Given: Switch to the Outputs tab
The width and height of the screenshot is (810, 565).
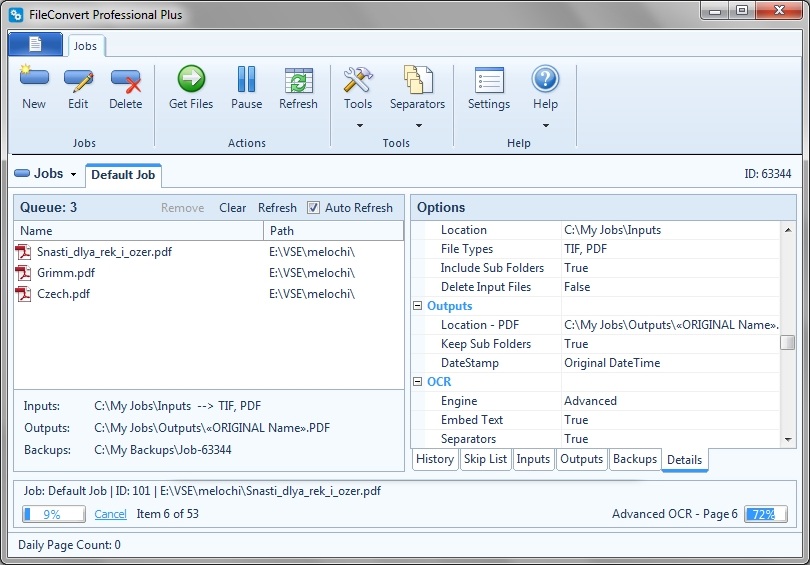Looking at the screenshot, I should [582, 459].
